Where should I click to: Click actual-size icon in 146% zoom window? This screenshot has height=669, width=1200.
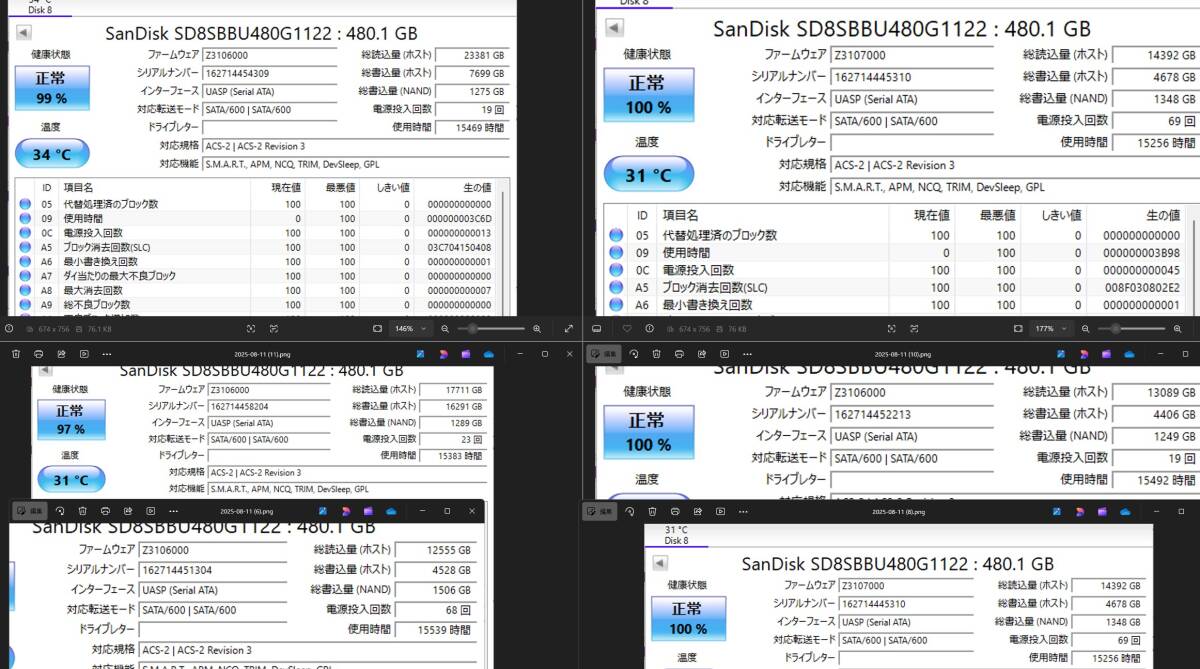pos(251,328)
